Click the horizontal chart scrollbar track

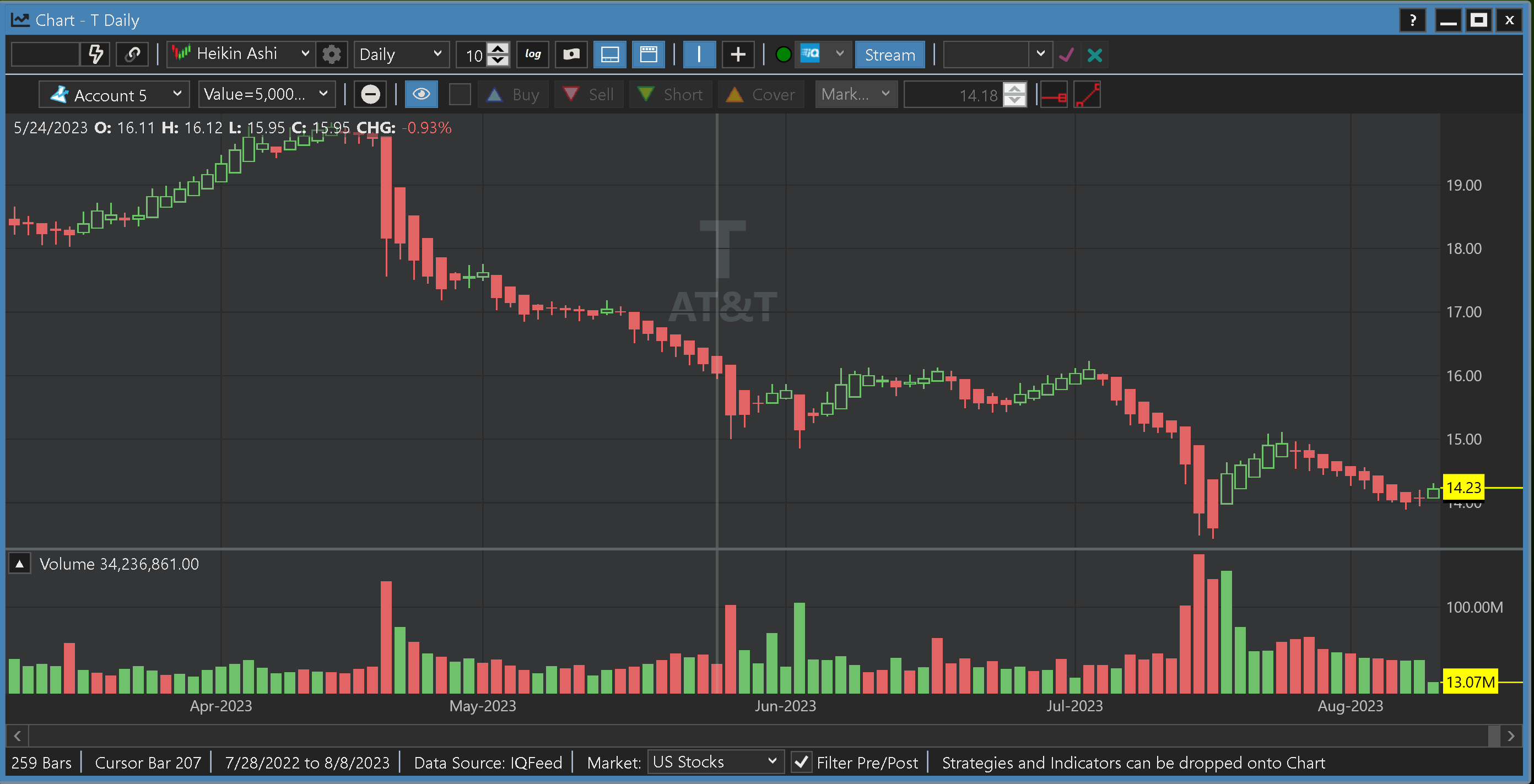(x=757, y=736)
